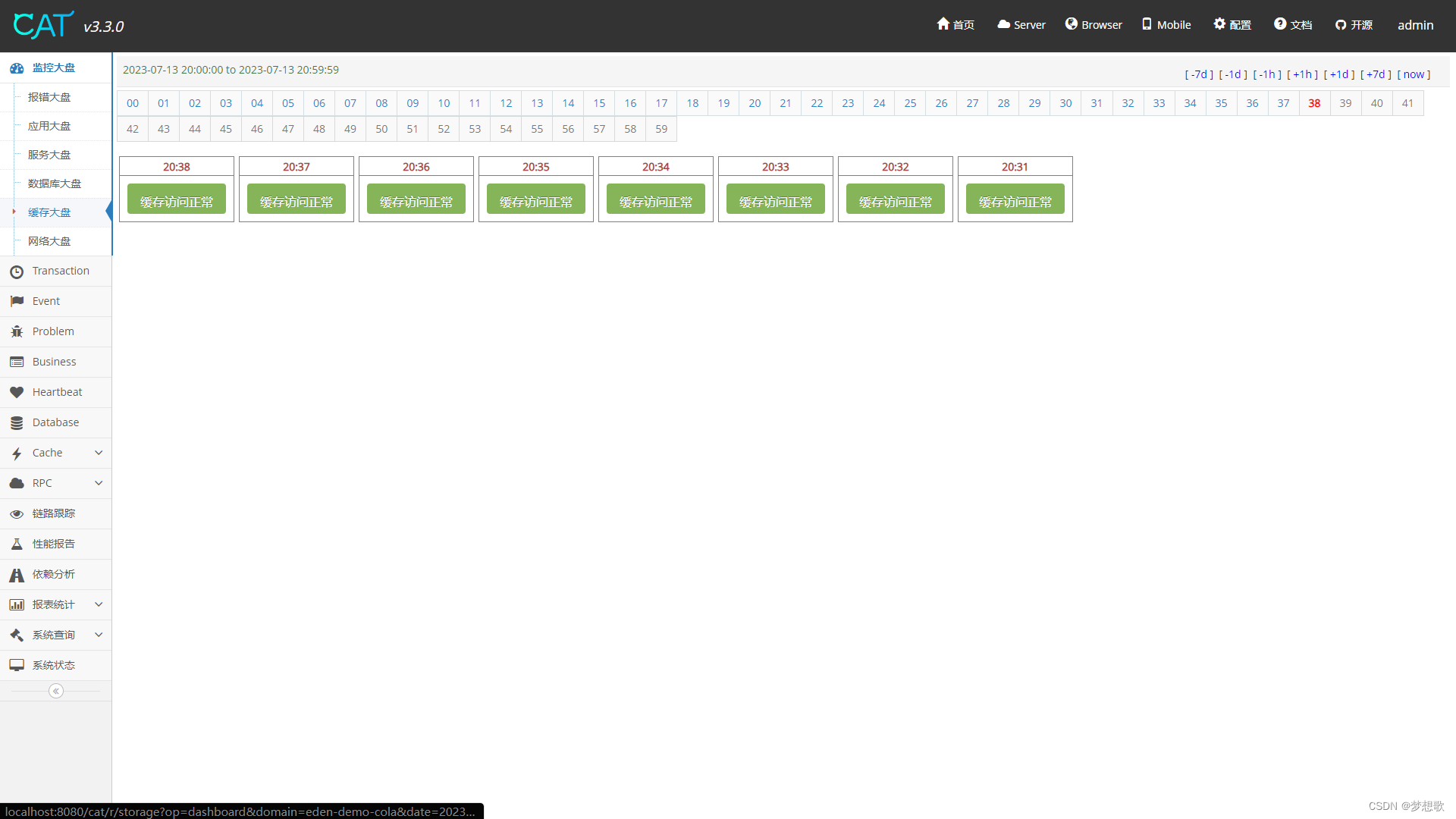1456x819 pixels.
Task: Click the Server cloud icon
Action: (x=1003, y=24)
